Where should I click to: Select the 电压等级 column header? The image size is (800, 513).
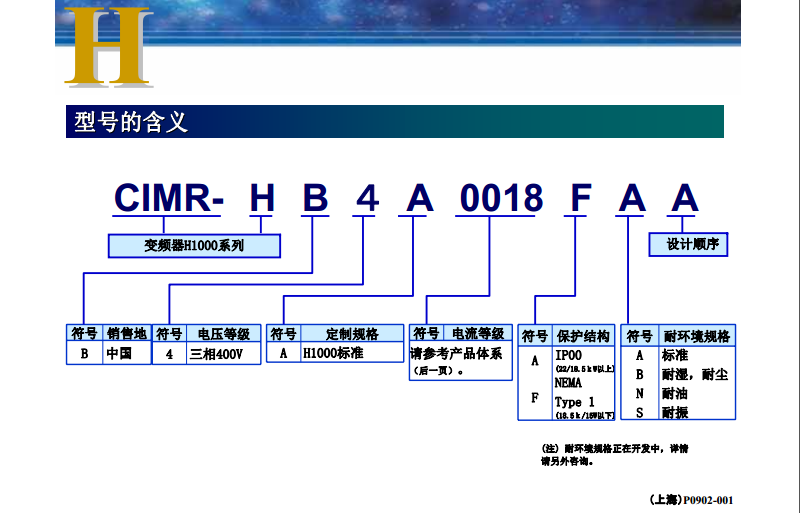(x=224, y=334)
